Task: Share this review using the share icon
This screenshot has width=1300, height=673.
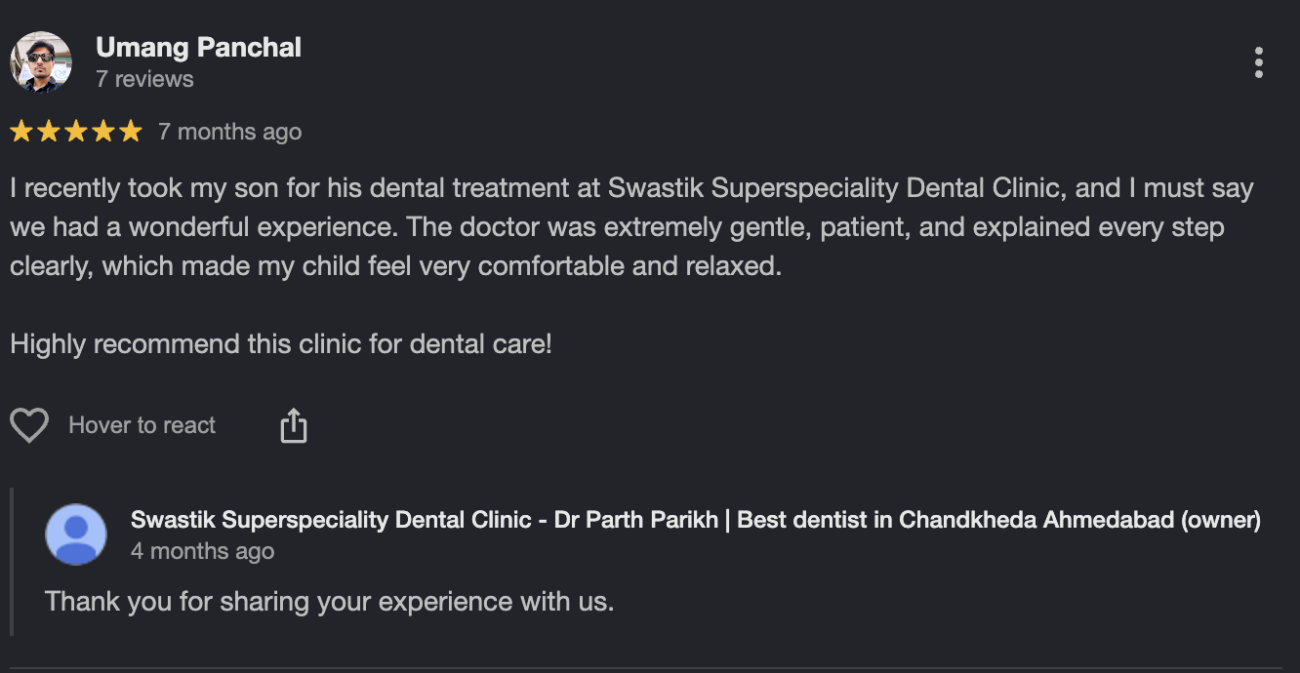Action: (x=293, y=425)
